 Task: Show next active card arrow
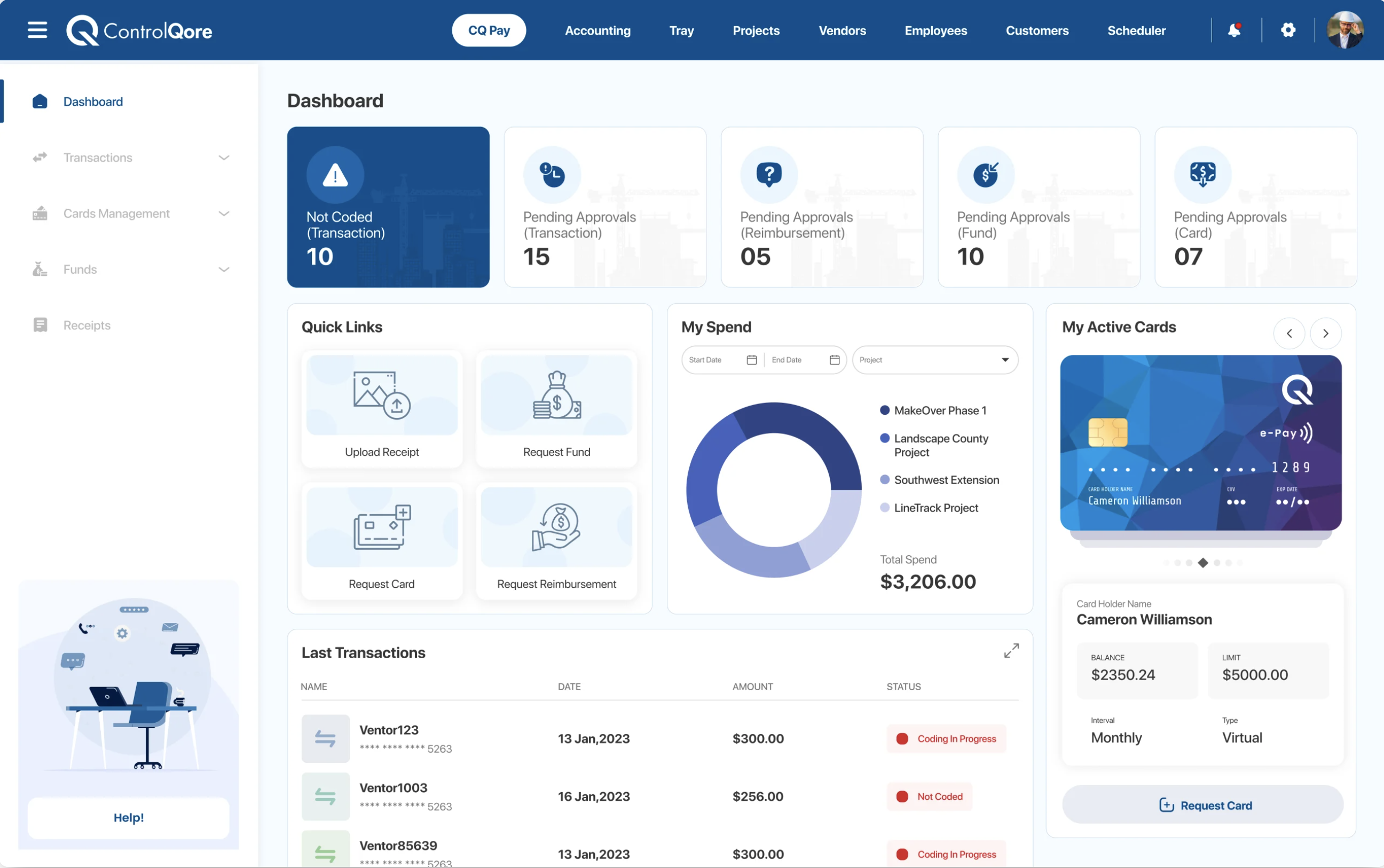pyautogui.click(x=1325, y=334)
